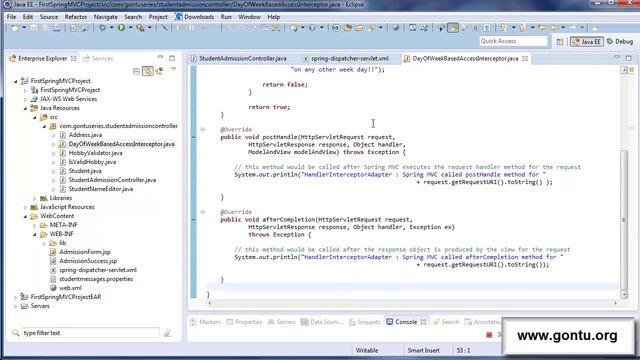The image size is (640, 360).
Task: Select AdmissionForm.jsp in WEB-INF
Action: [85, 252]
